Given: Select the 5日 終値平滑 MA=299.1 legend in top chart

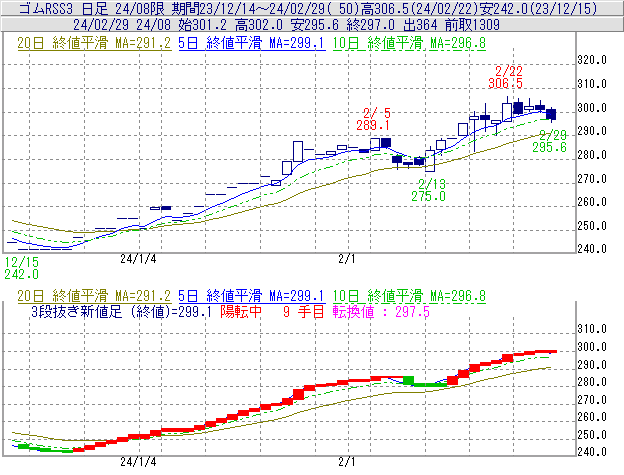Looking at the screenshot, I should [252, 43].
